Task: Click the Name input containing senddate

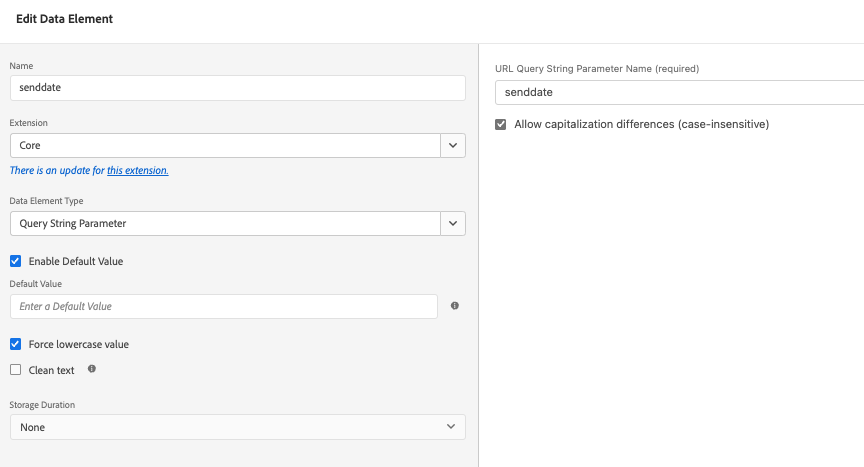Action: point(237,88)
